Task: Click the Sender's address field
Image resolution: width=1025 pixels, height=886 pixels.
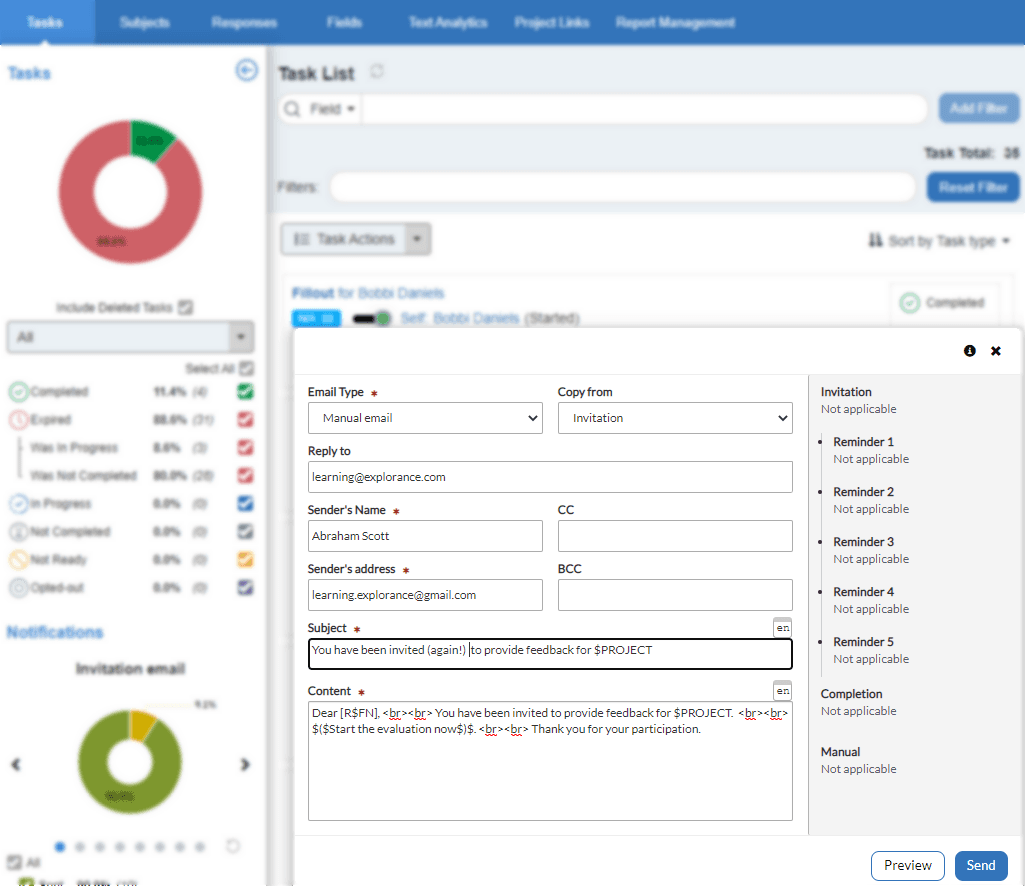Action: pos(425,595)
